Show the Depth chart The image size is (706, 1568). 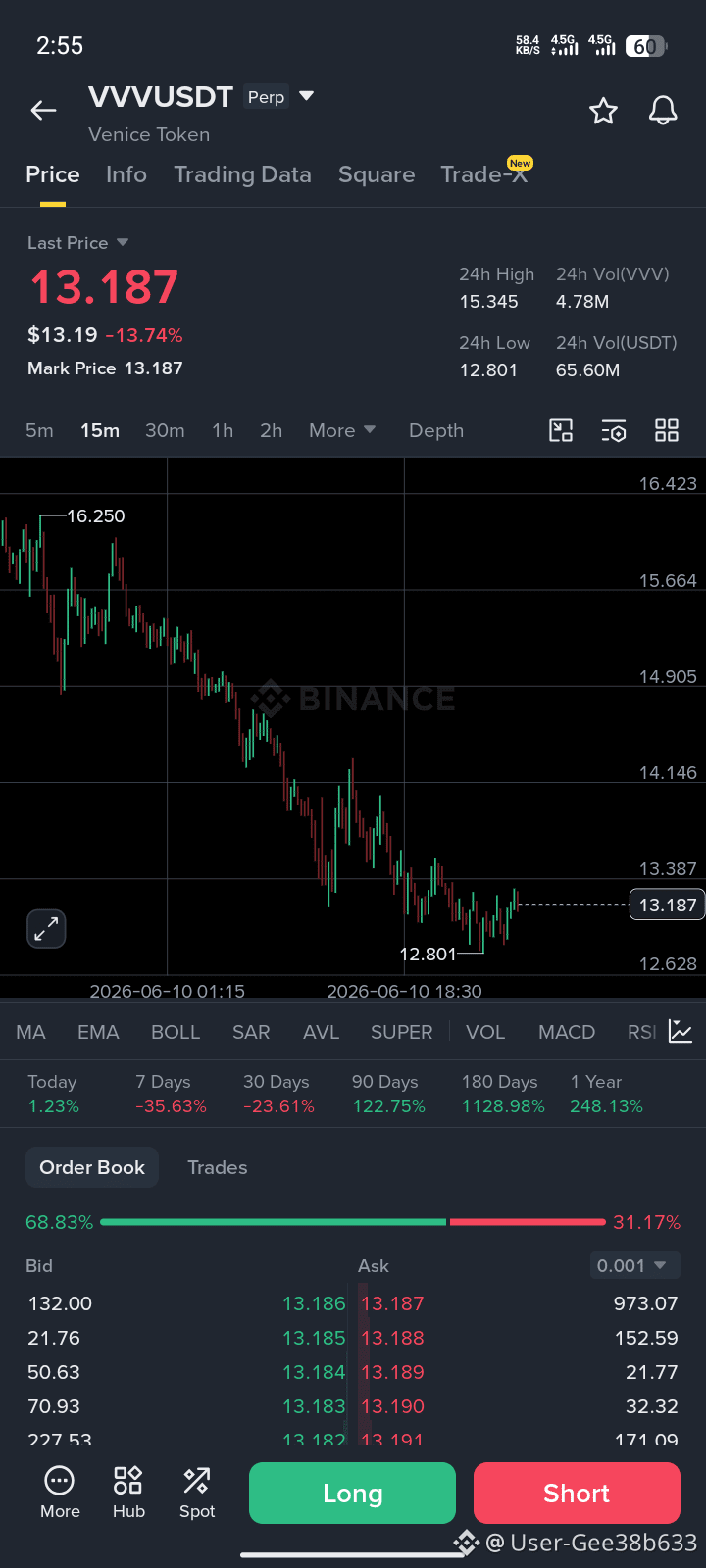436,430
